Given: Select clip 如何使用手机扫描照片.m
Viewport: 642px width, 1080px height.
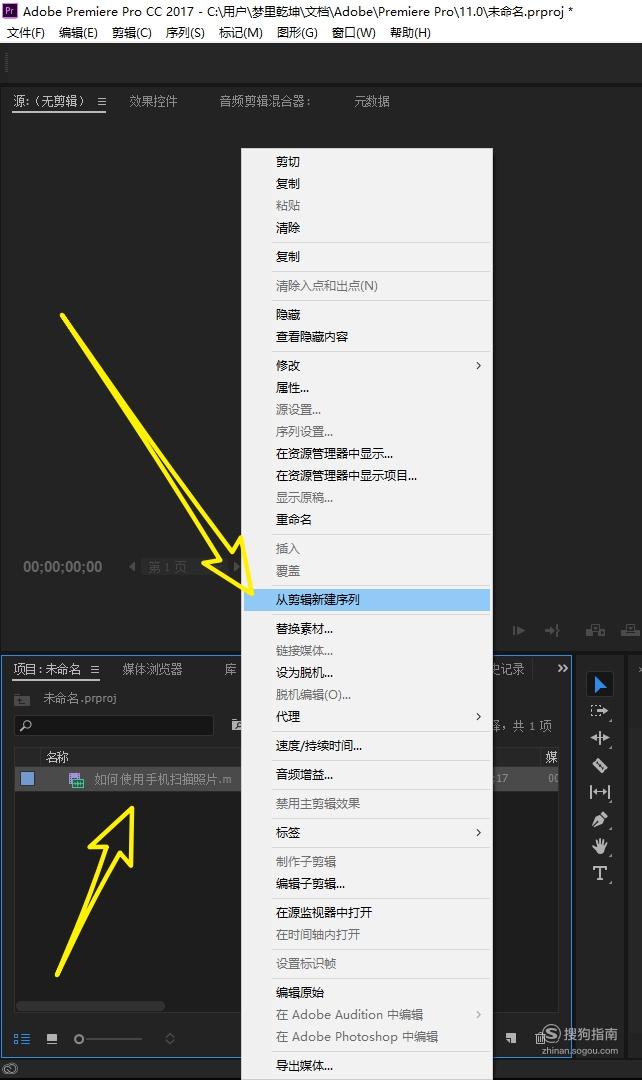Looking at the screenshot, I should point(163,779).
